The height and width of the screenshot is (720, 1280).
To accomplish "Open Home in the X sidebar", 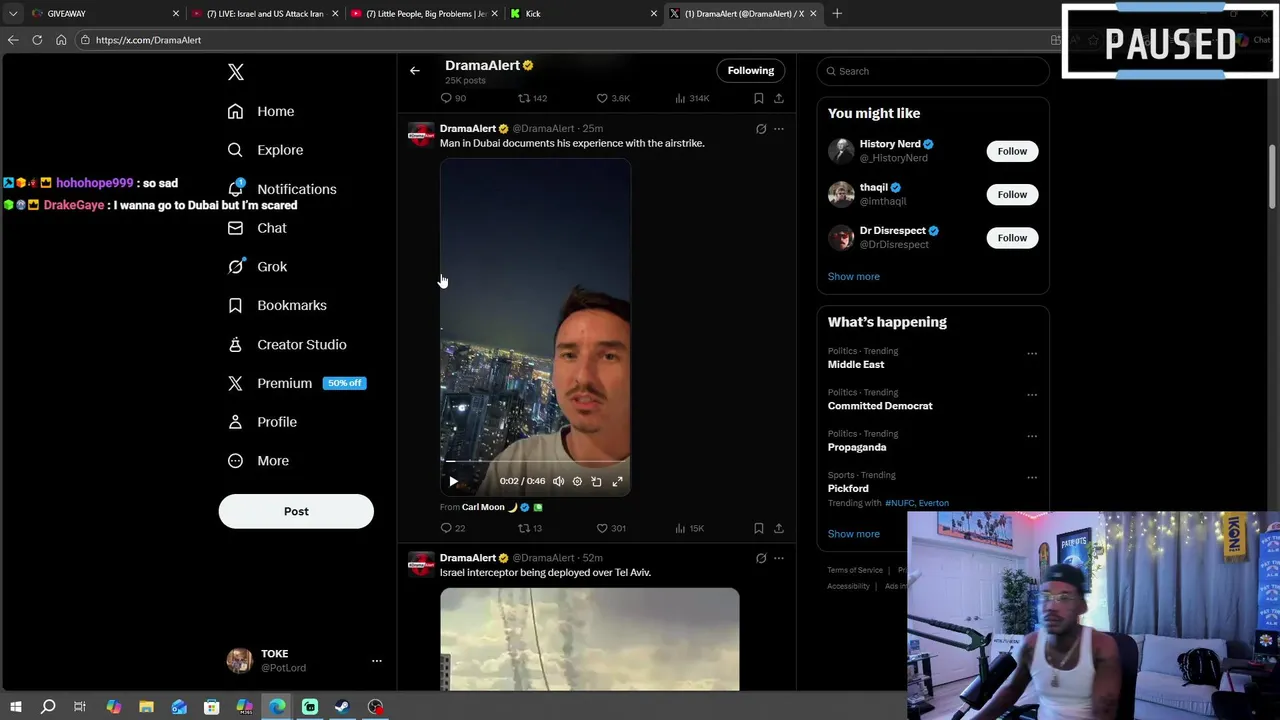I will (261, 111).
